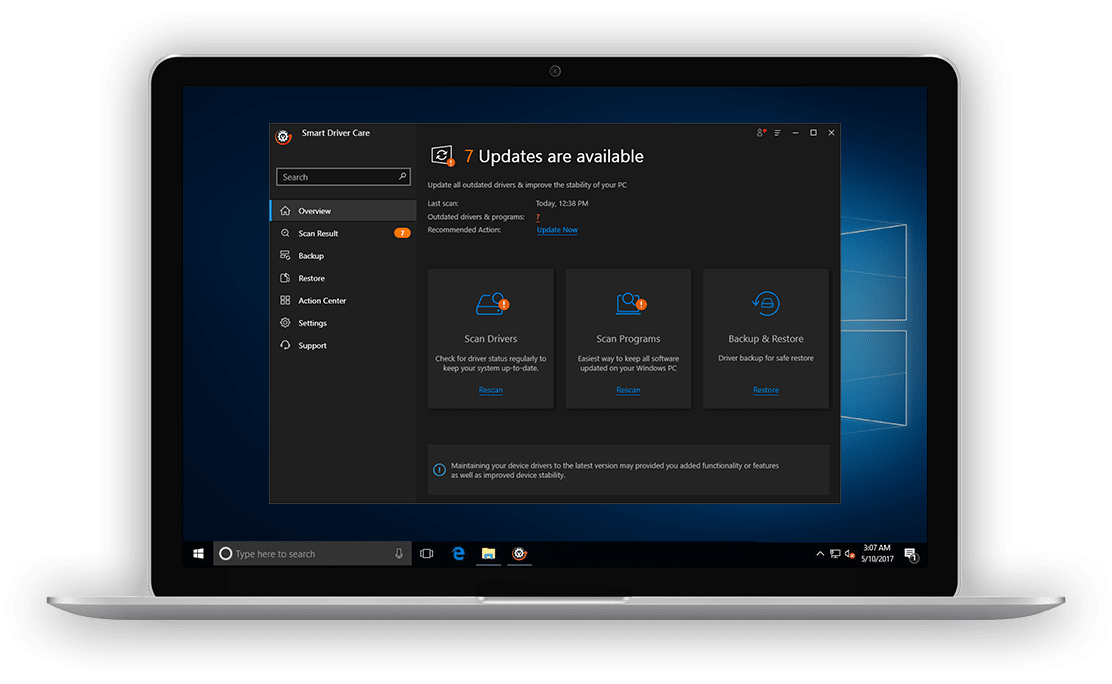
Task: Click the Scan Result magnifier icon
Action: point(285,233)
